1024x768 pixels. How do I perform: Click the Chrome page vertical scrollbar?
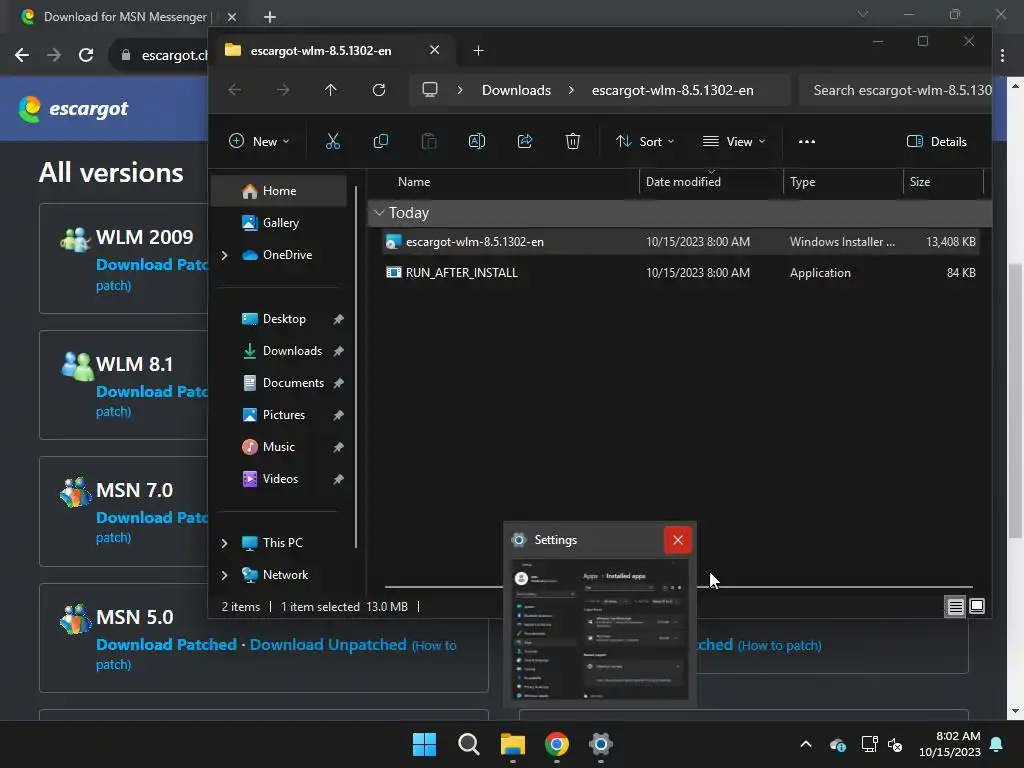pos(1014,400)
